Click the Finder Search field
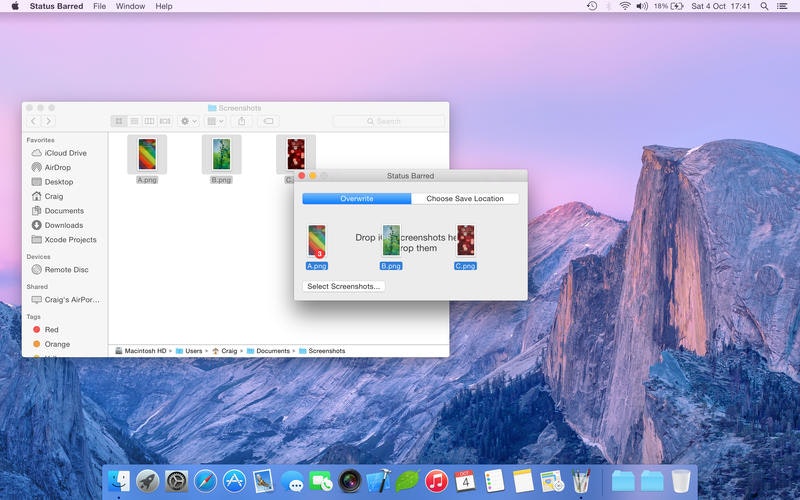Viewport: 800px width, 500px height. 388,121
